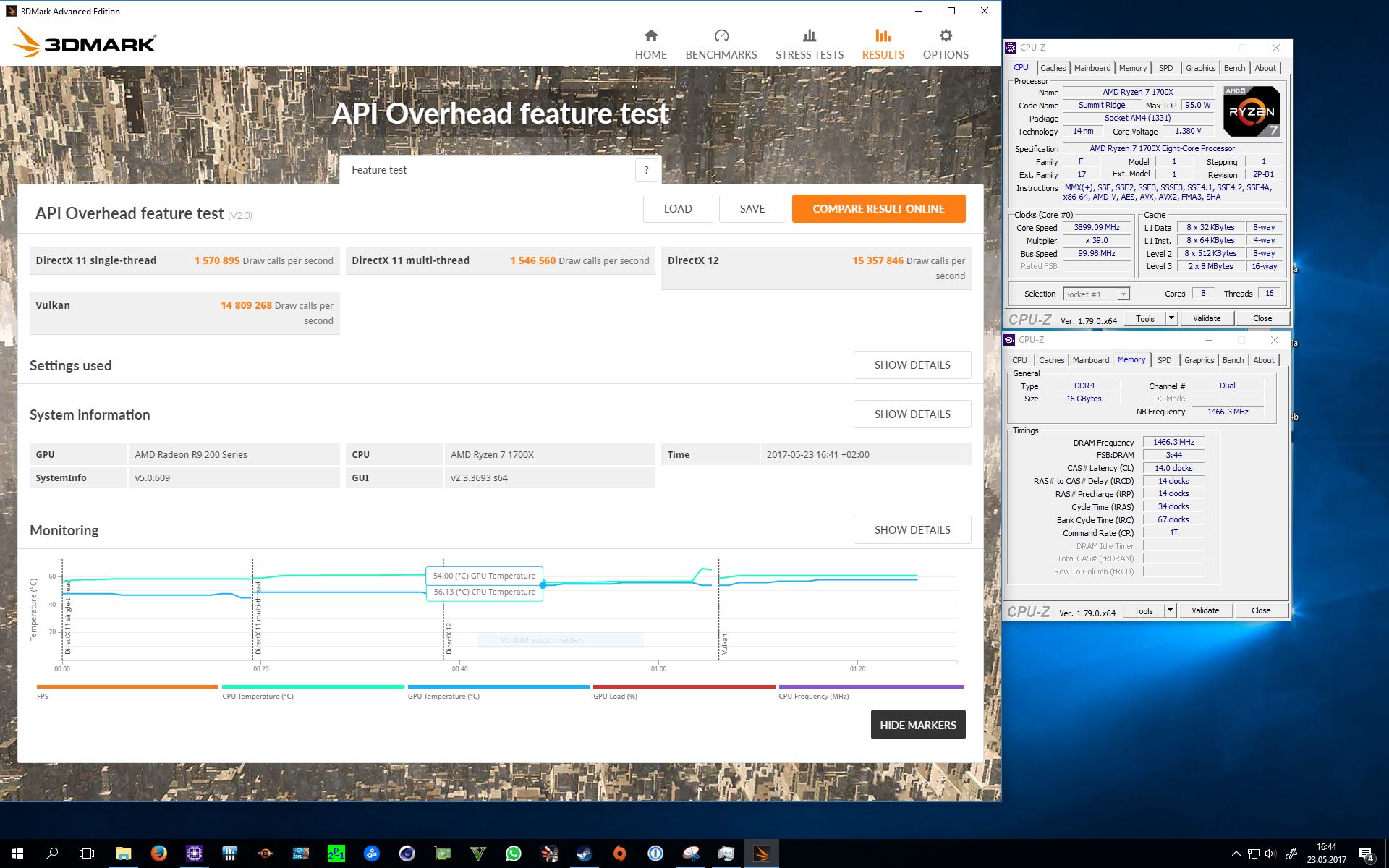Open the Socket #1 selection dropdown
This screenshot has width=1389, height=868.
click(x=1095, y=294)
